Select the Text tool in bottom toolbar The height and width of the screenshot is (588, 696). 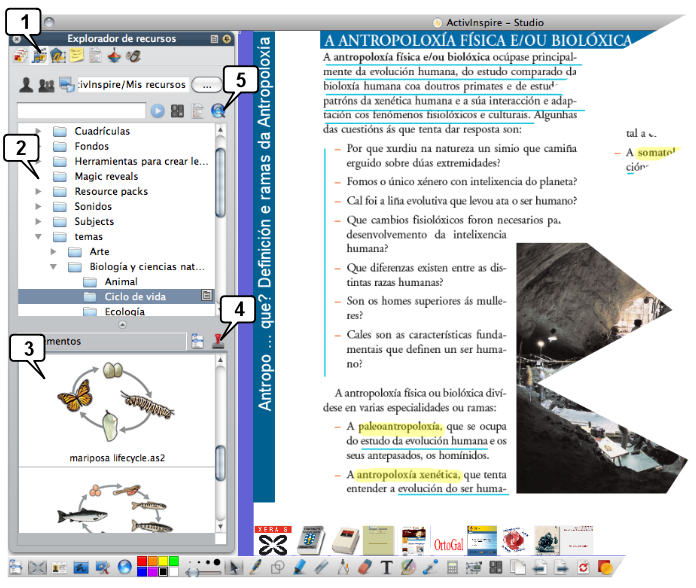point(386,568)
